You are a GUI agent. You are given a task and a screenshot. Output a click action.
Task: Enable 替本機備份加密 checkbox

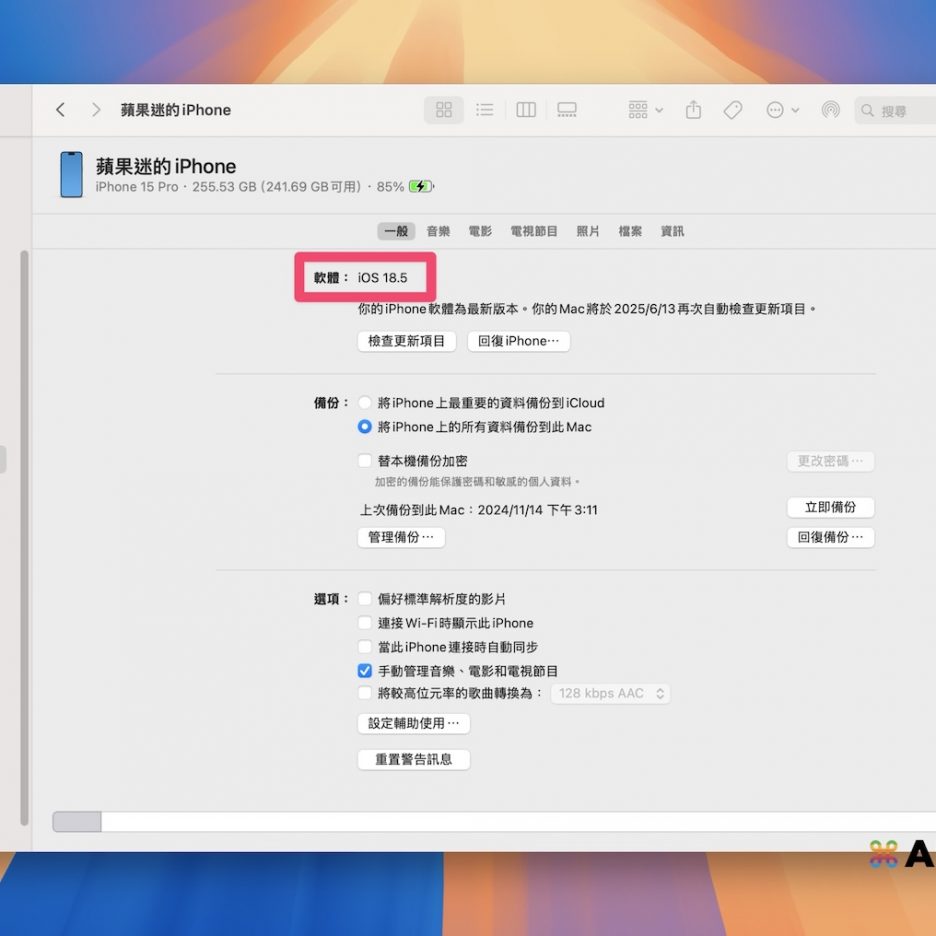tap(365, 461)
